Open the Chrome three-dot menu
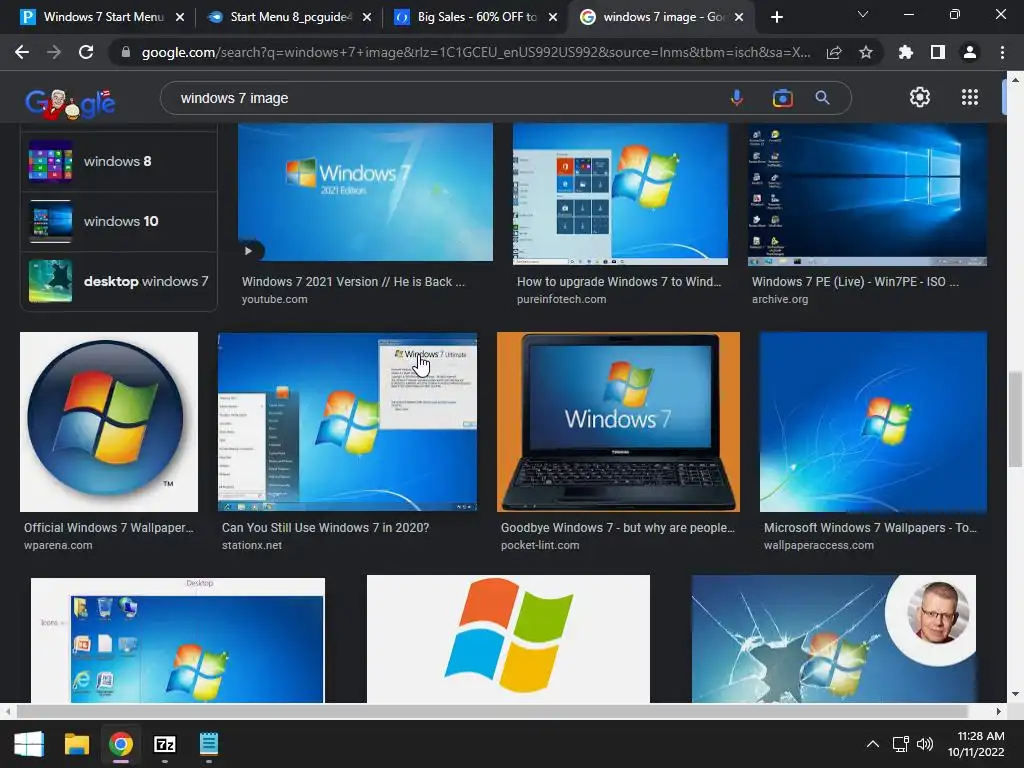This screenshot has width=1024, height=768. pos(1002,52)
